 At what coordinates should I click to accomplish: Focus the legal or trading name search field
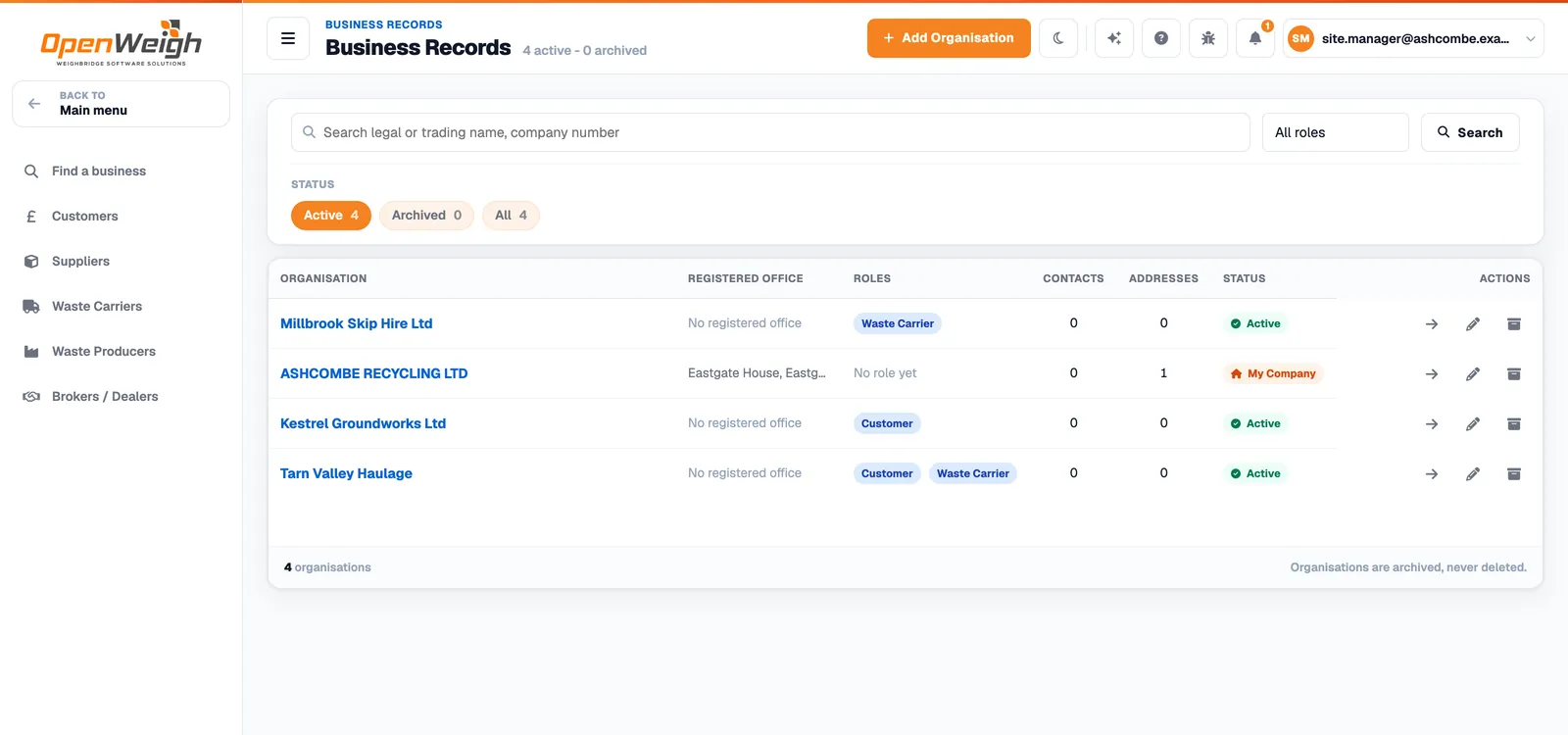pyautogui.click(x=770, y=132)
